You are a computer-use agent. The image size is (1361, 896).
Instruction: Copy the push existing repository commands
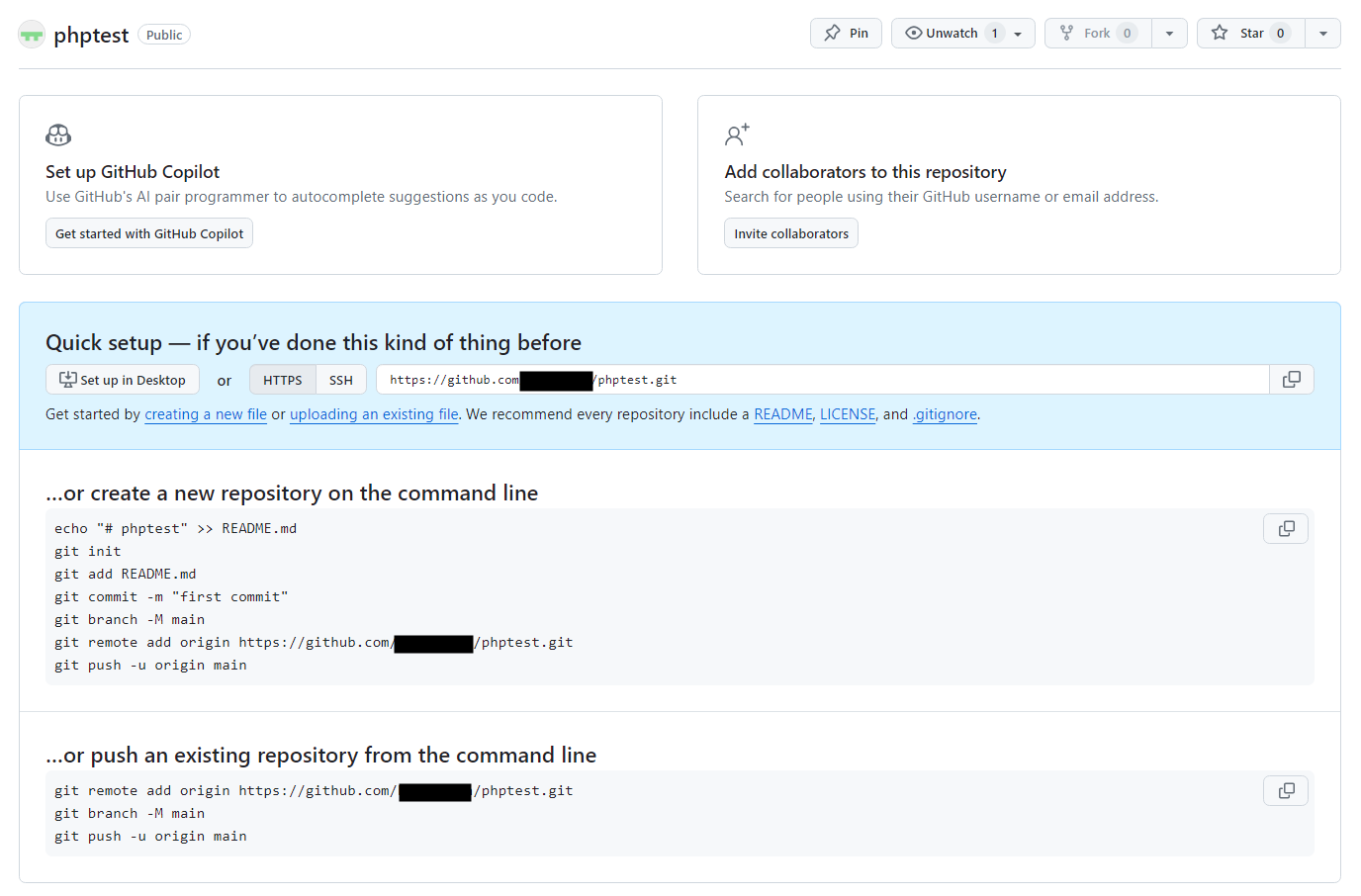point(1286,791)
